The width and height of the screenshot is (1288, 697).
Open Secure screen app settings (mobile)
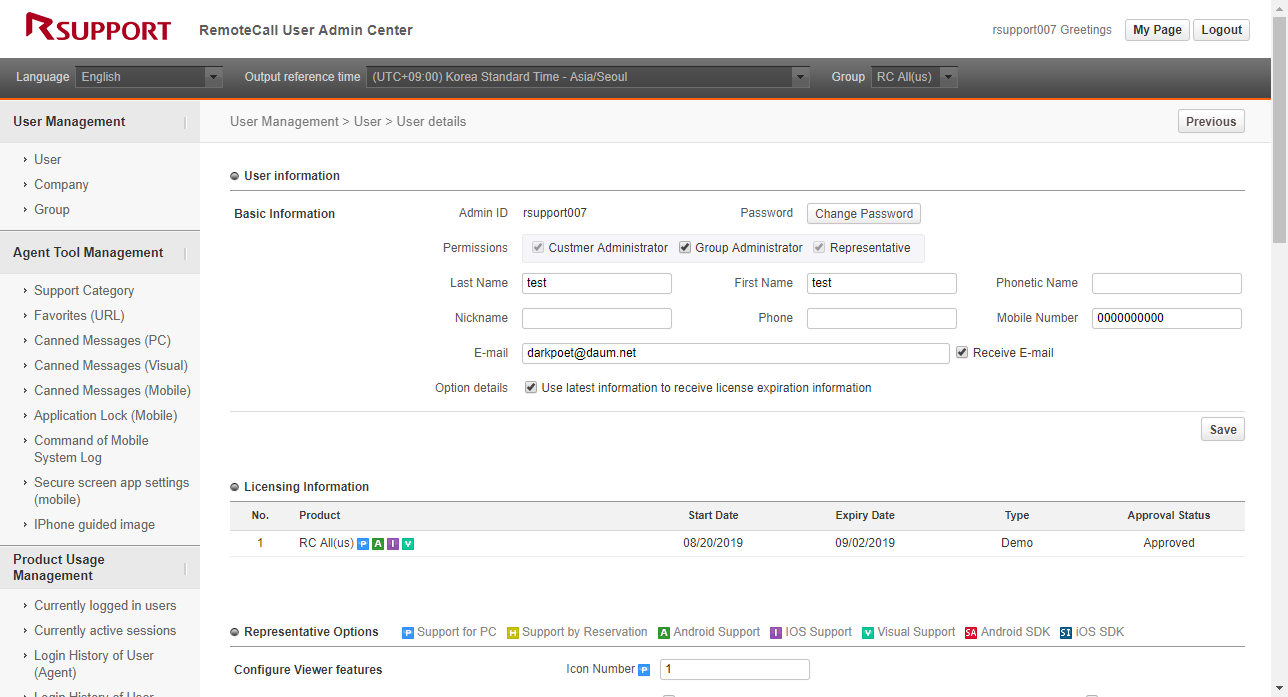111,491
